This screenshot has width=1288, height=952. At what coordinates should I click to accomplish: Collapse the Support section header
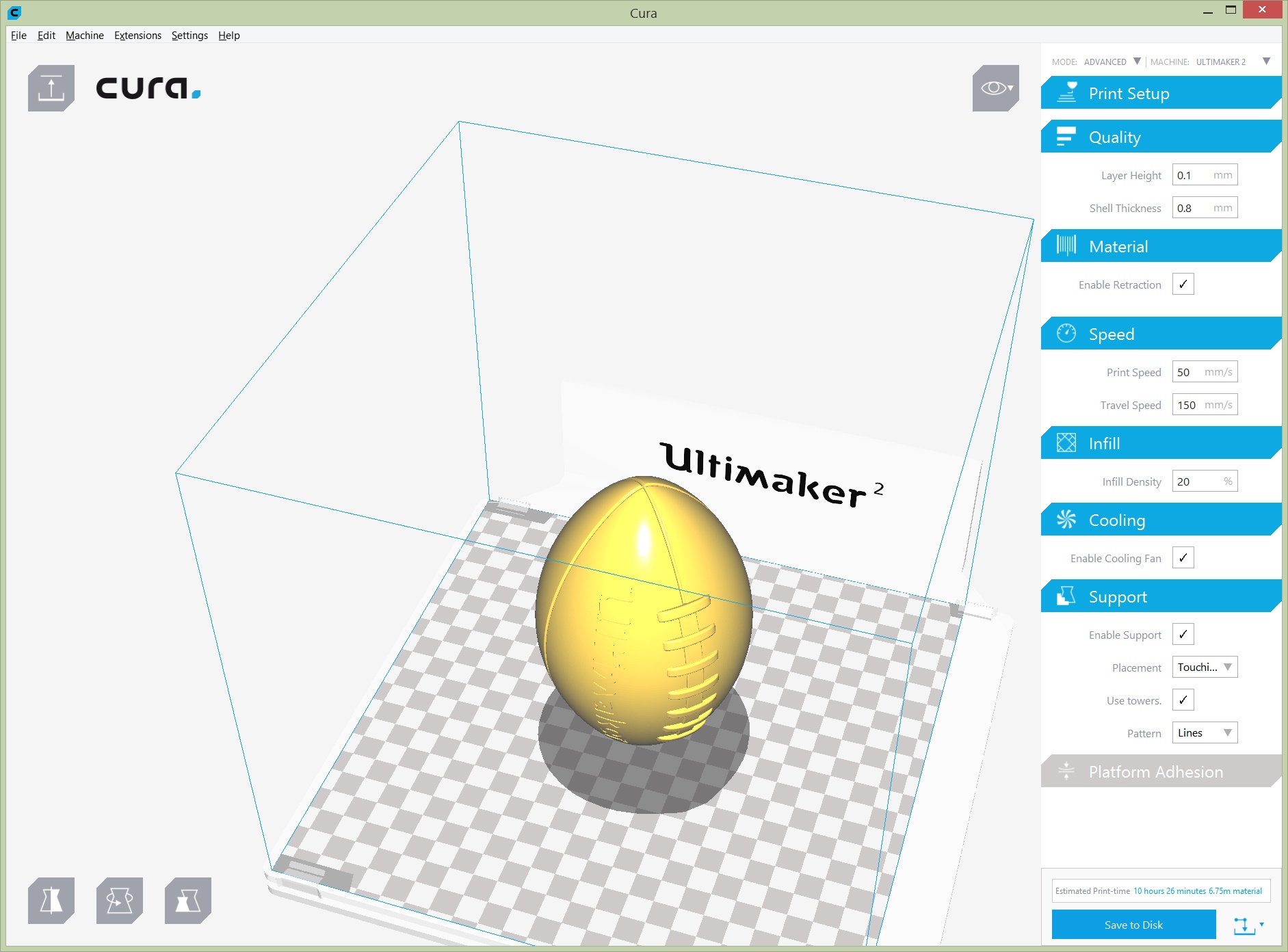point(1161,596)
